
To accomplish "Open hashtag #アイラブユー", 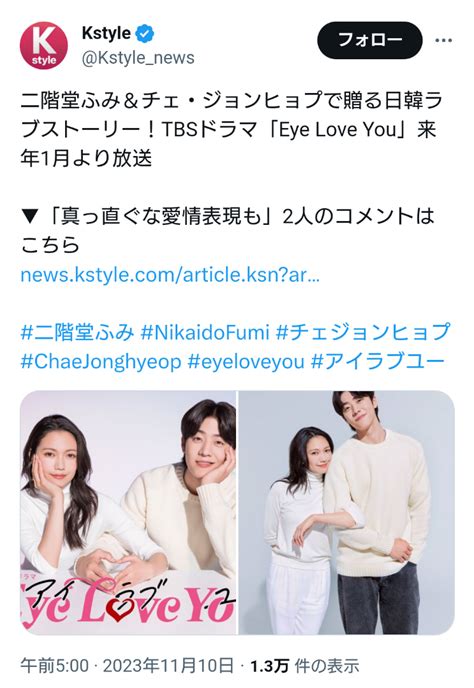I will click(x=378, y=362).
